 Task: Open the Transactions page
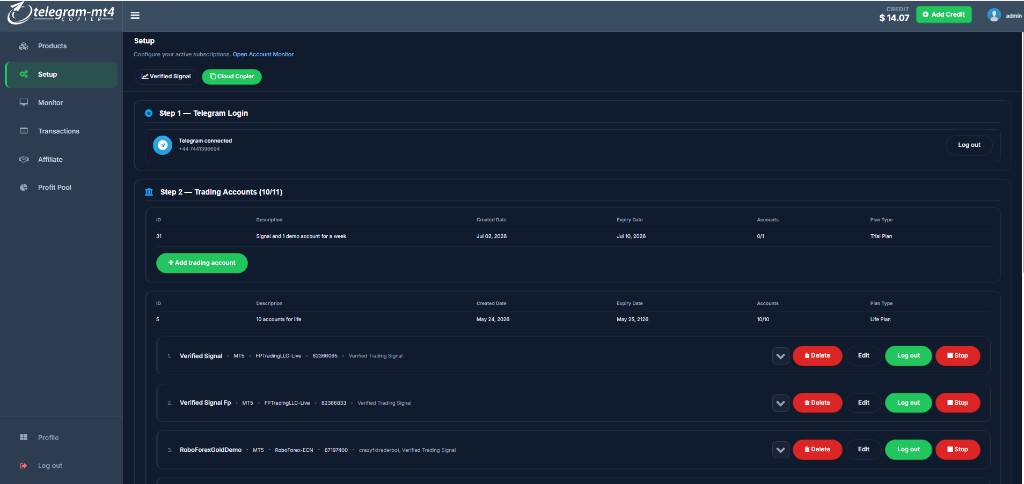pos(59,131)
